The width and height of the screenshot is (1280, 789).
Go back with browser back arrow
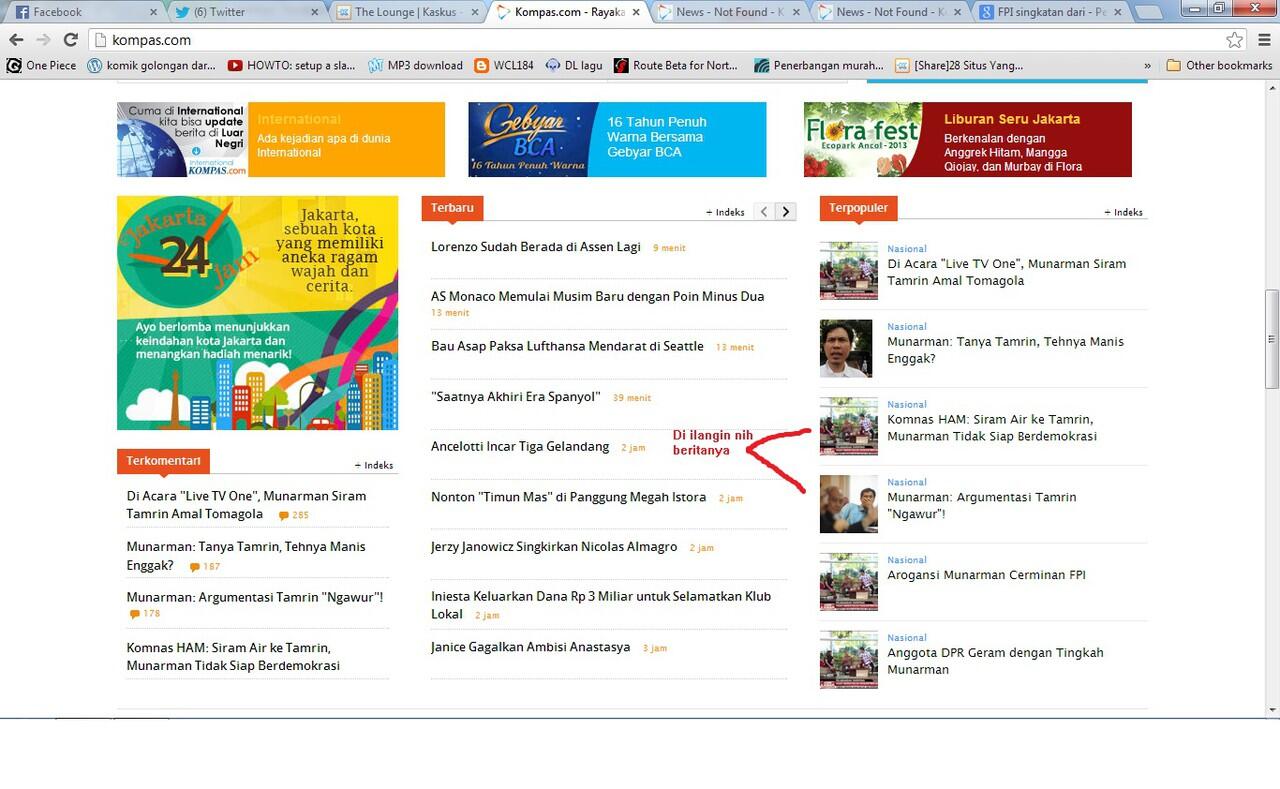coord(15,40)
